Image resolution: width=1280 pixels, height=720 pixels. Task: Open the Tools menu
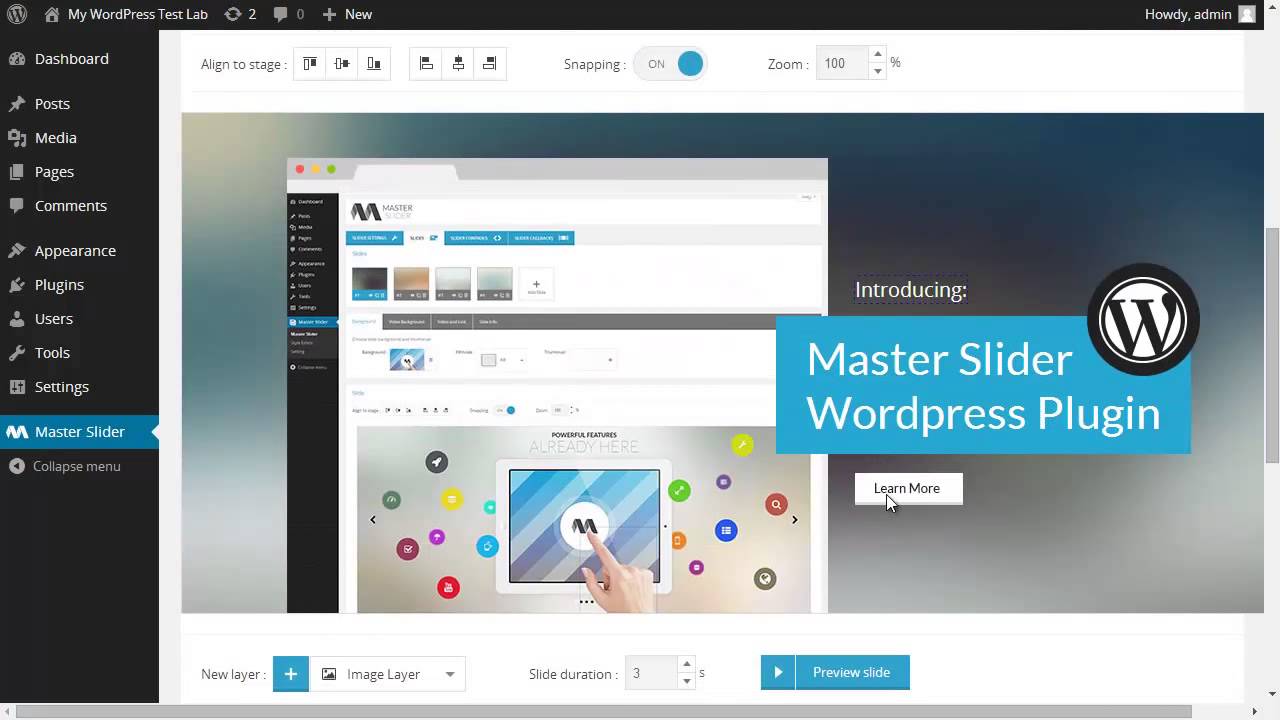pos(52,352)
